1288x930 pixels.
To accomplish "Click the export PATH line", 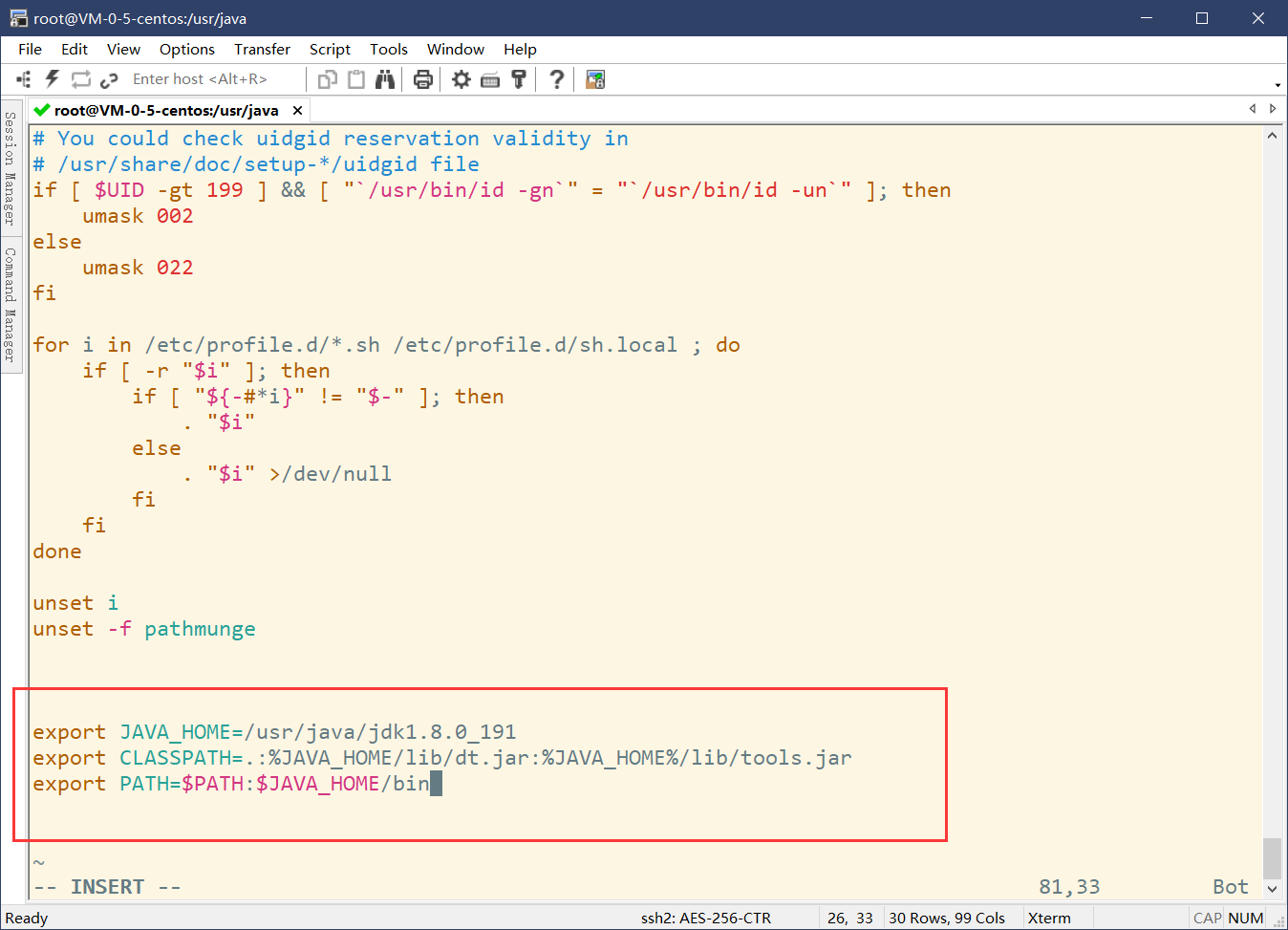I will (x=231, y=784).
